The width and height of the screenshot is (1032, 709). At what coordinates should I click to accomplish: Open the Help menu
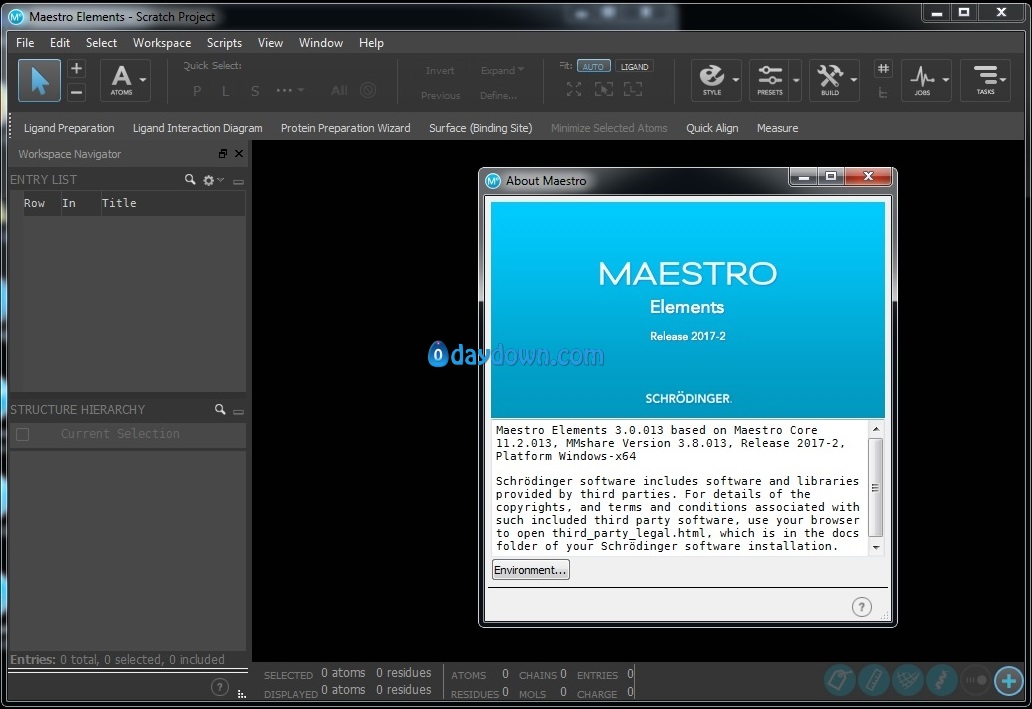click(x=371, y=43)
